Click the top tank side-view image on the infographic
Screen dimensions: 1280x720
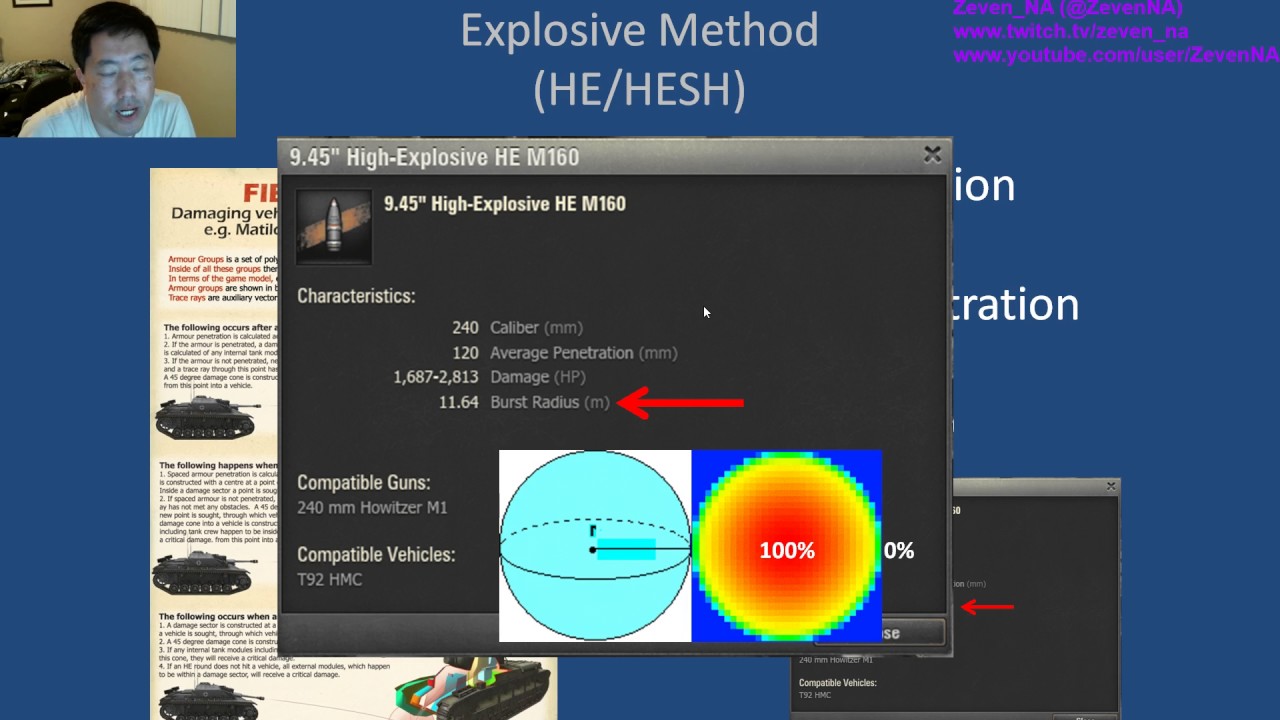[206, 417]
